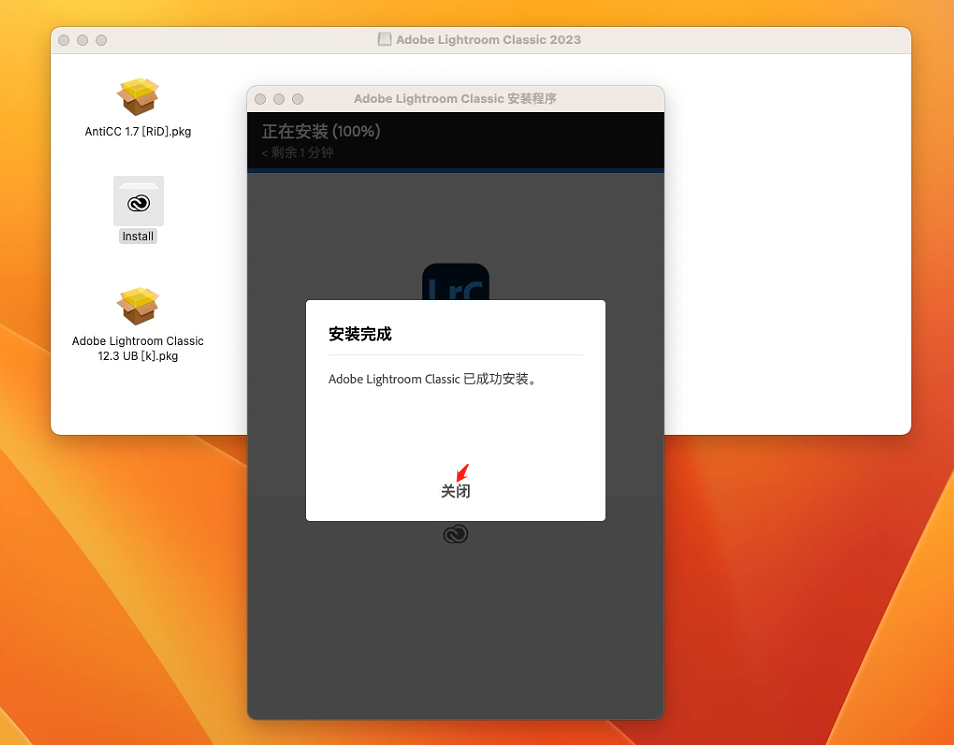Click the folder proxy icon in Finder title
Image resolution: width=954 pixels, height=745 pixels.
(x=385, y=40)
